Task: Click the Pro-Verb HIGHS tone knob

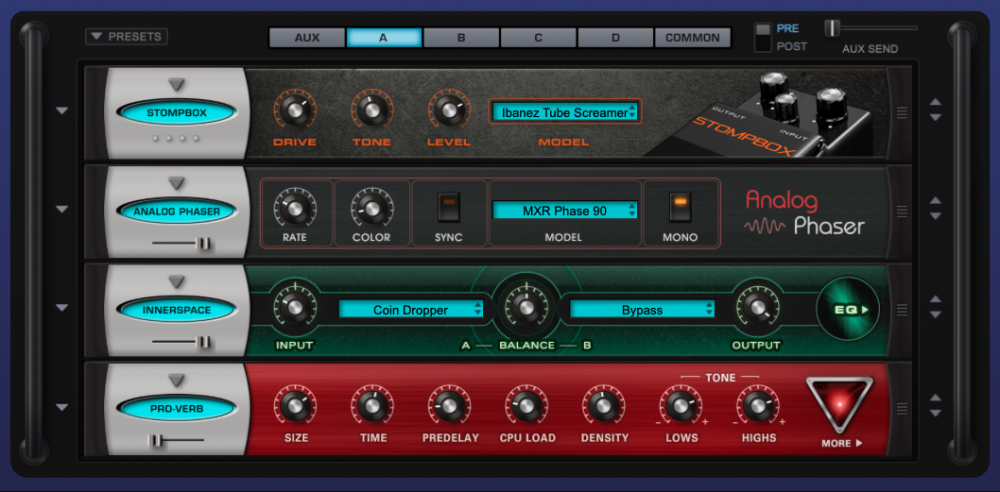Action: coord(757,405)
